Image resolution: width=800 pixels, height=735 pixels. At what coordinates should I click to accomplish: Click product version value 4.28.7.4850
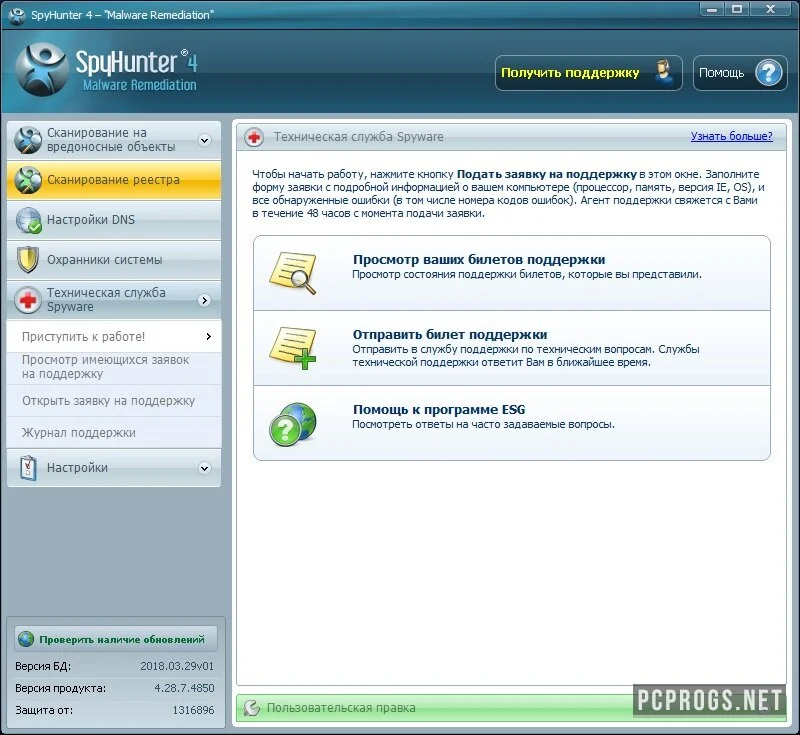coord(184,688)
